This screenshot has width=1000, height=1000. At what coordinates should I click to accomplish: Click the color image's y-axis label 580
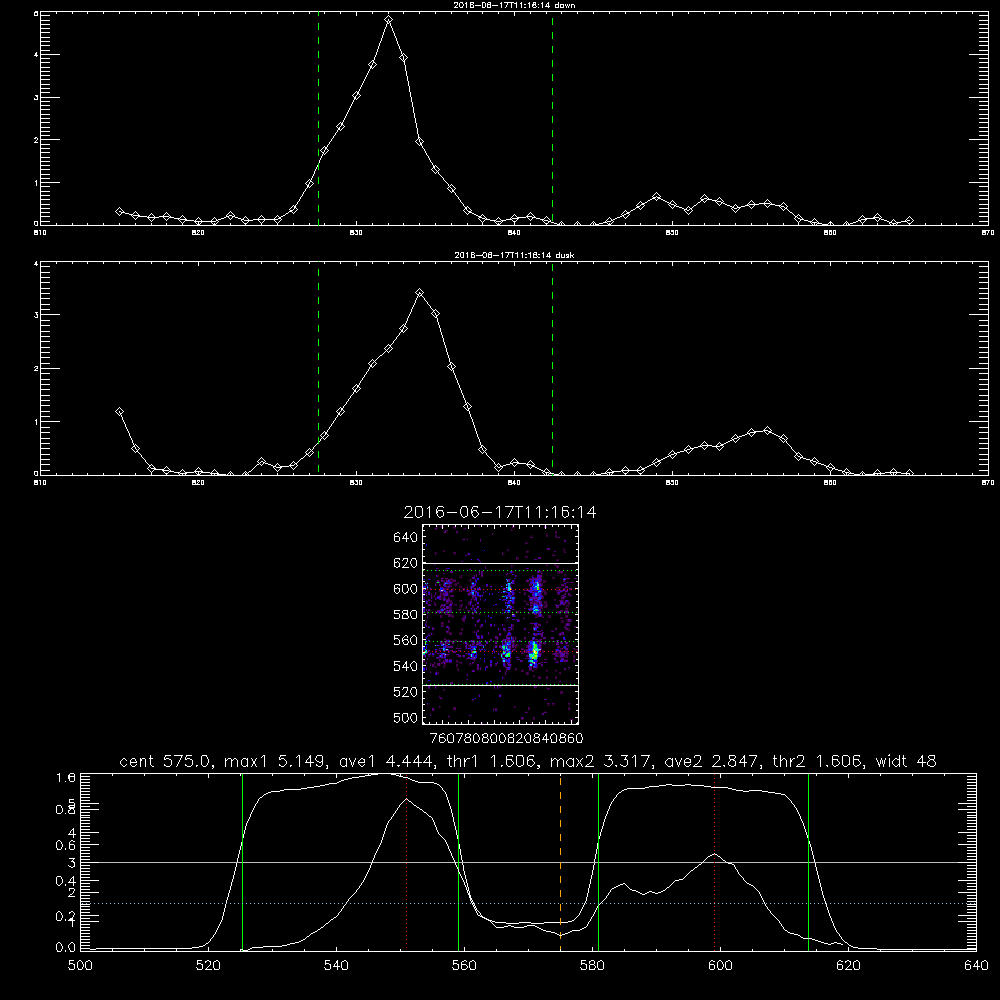(405, 614)
